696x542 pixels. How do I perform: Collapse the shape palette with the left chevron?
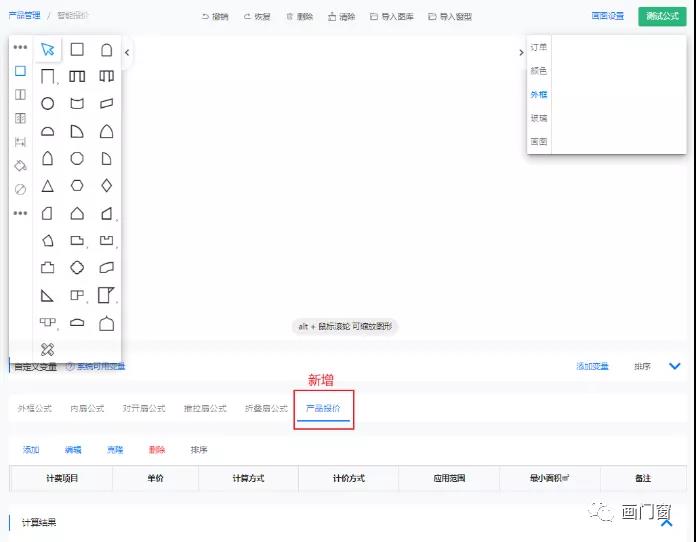click(127, 53)
